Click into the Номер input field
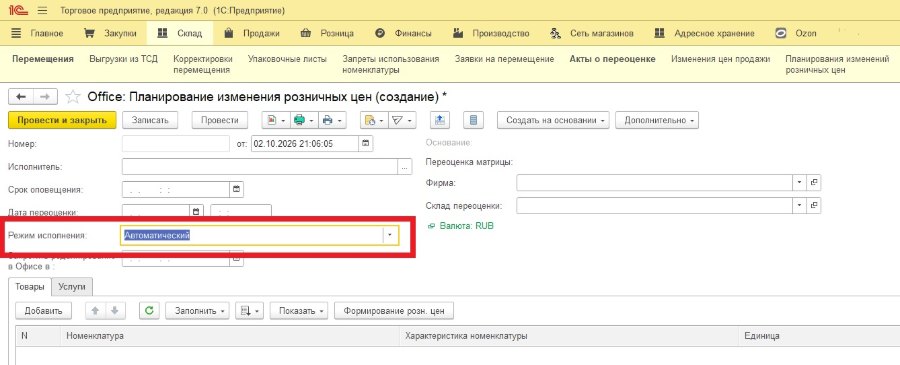 point(176,143)
